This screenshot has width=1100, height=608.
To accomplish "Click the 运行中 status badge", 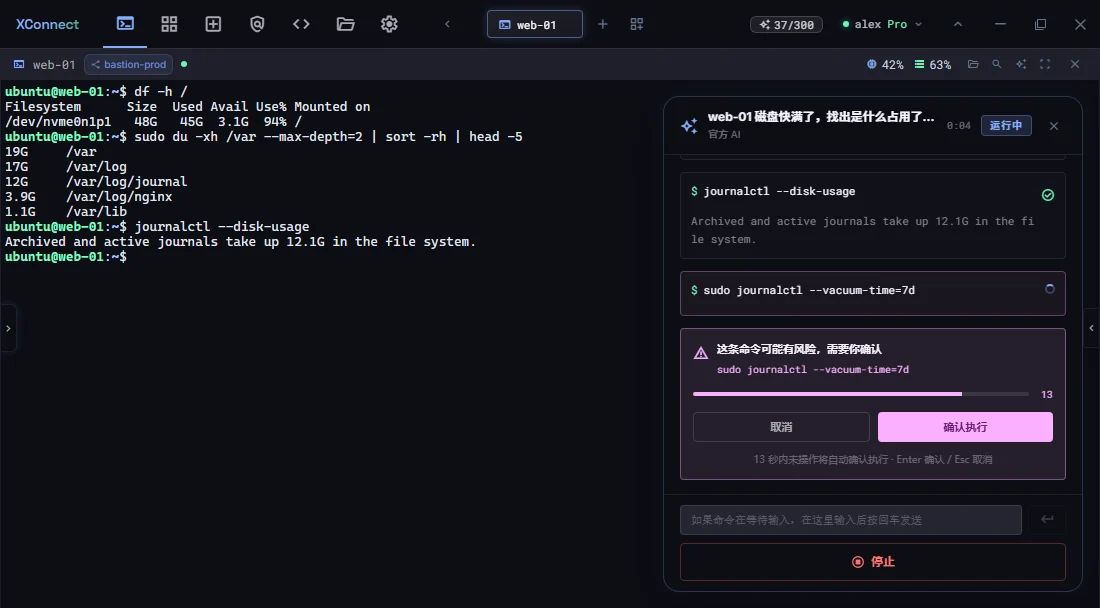I will click(x=1006, y=126).
